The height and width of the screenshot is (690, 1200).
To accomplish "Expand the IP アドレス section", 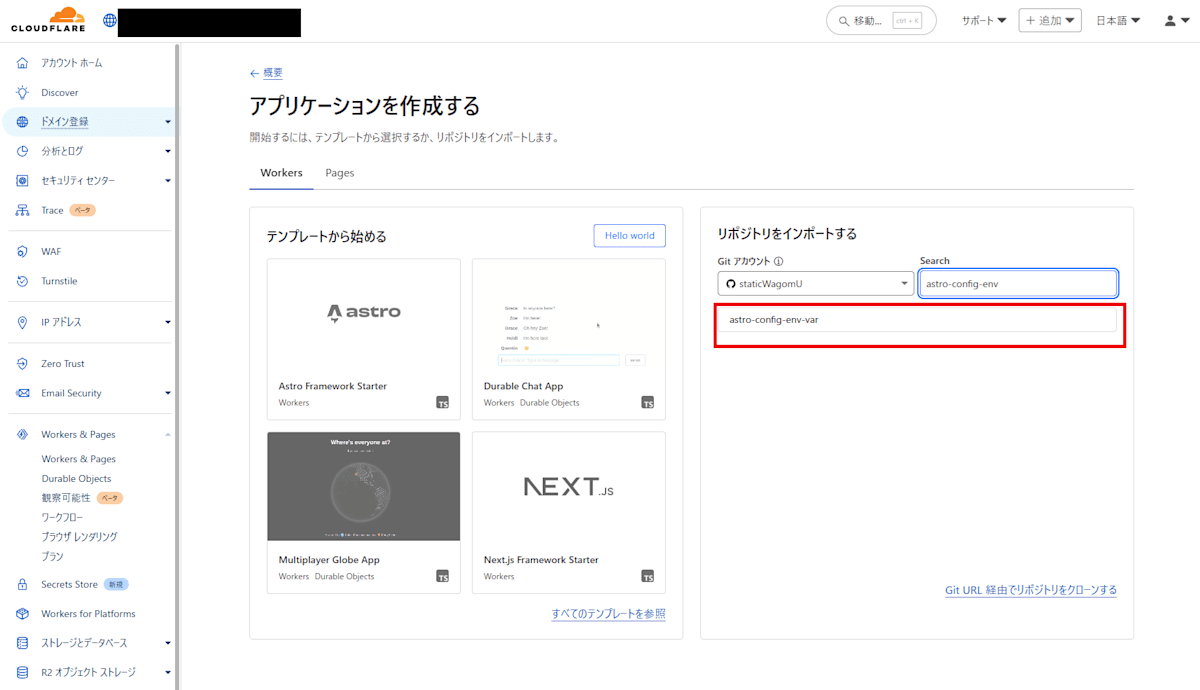I will point(168,322).
